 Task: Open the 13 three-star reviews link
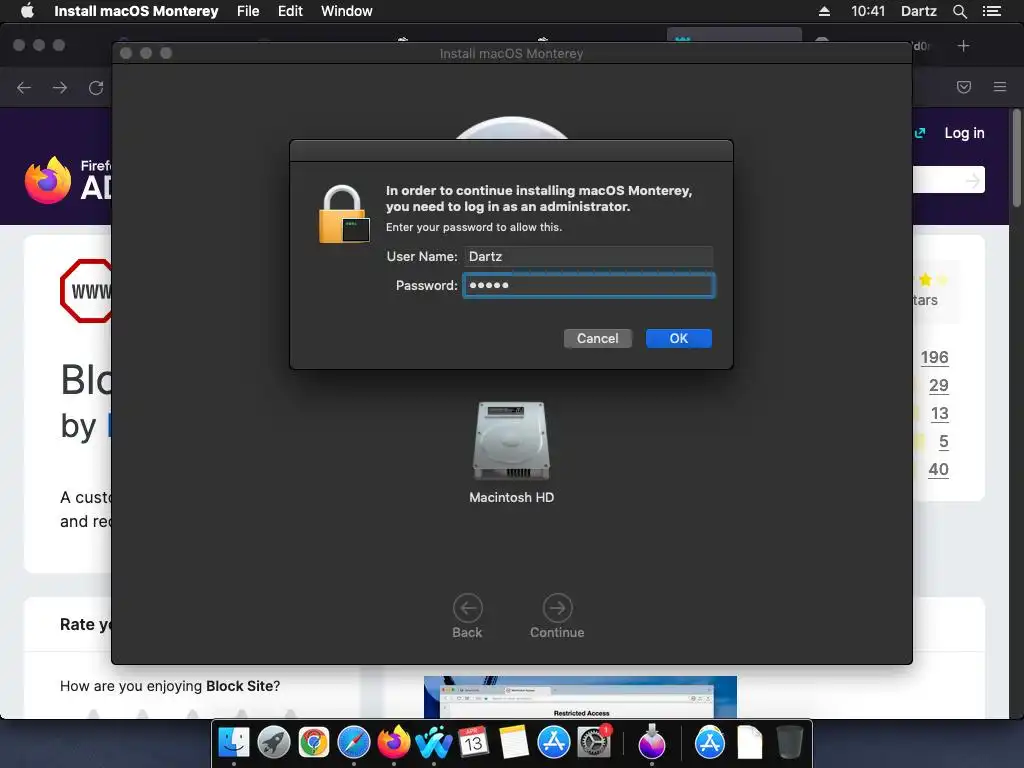(x=939, y=413)
